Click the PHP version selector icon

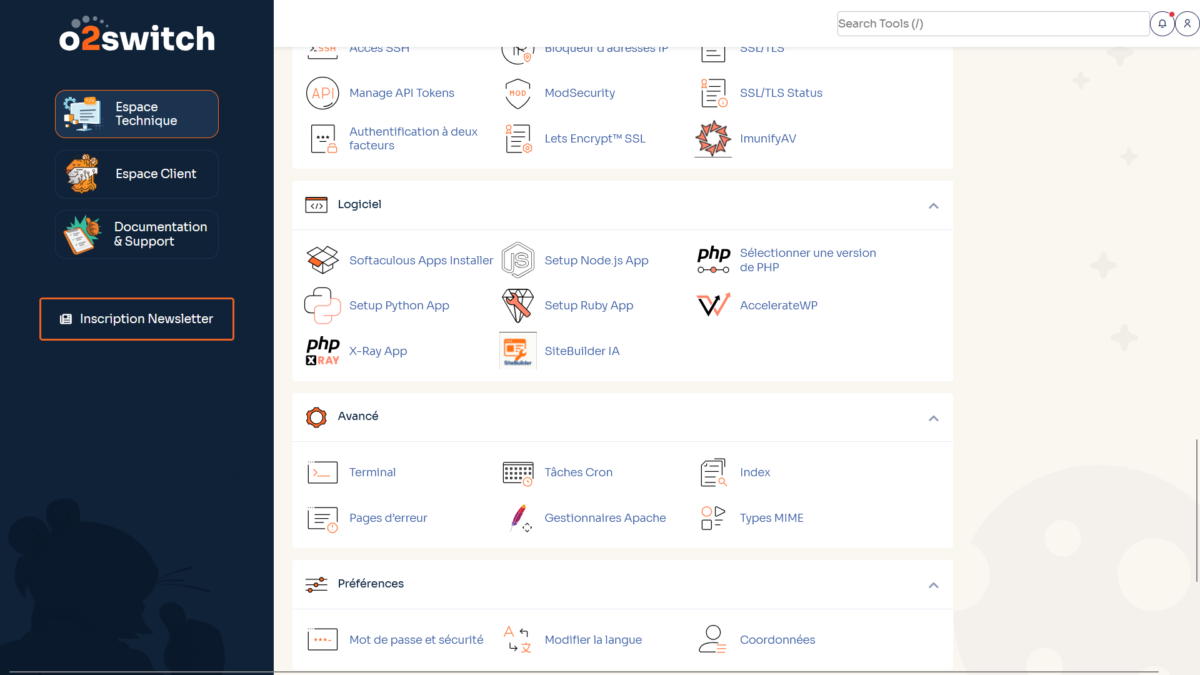pos(713,260)
